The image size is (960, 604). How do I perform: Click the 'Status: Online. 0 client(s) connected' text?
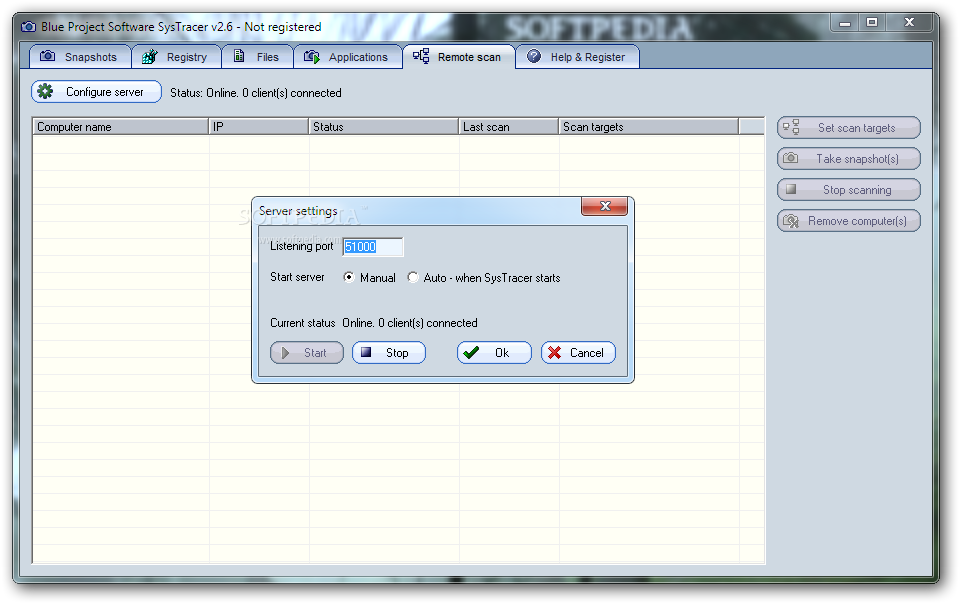coord(256,93)
